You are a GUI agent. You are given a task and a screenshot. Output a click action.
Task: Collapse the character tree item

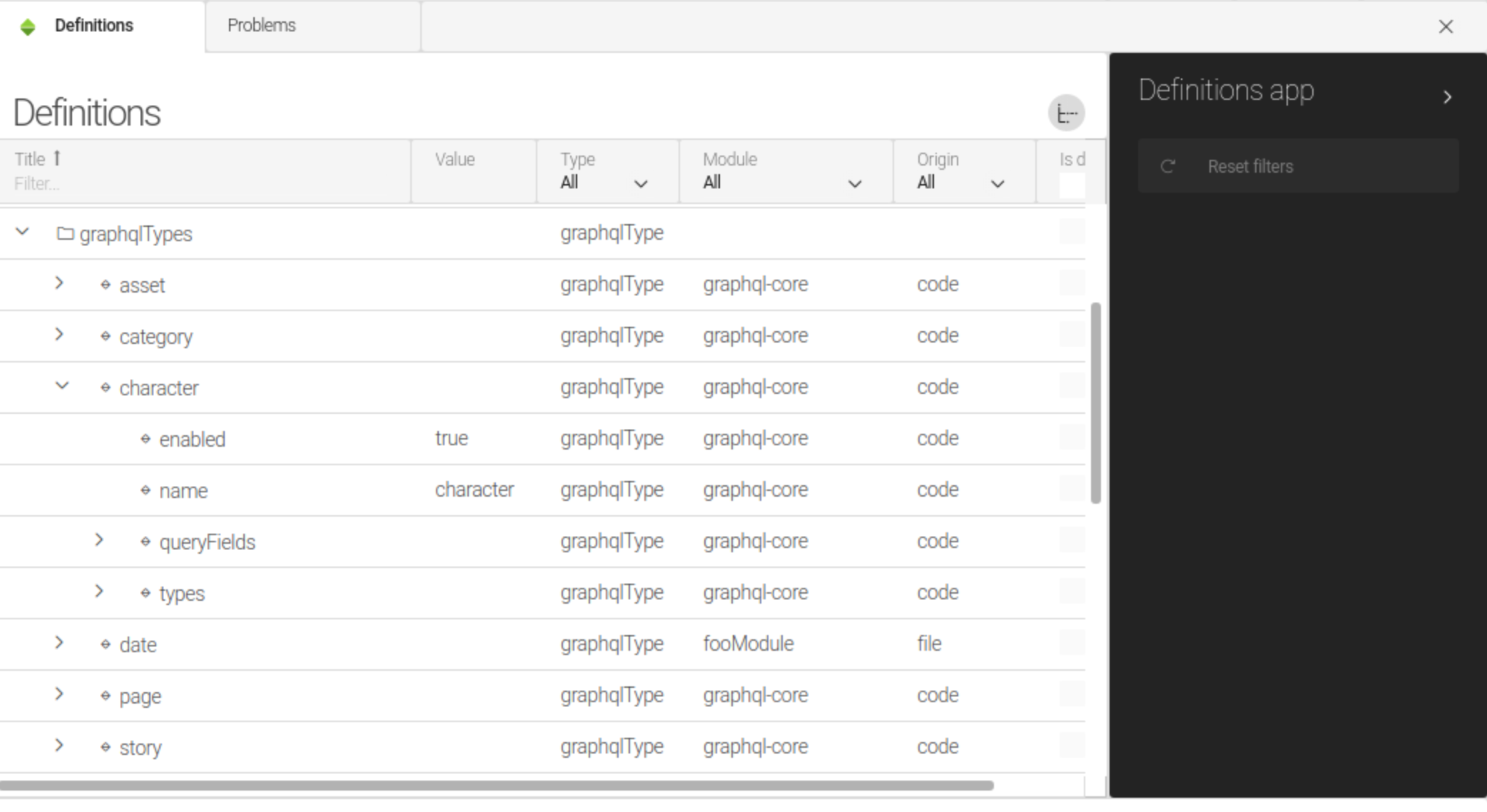61,387
